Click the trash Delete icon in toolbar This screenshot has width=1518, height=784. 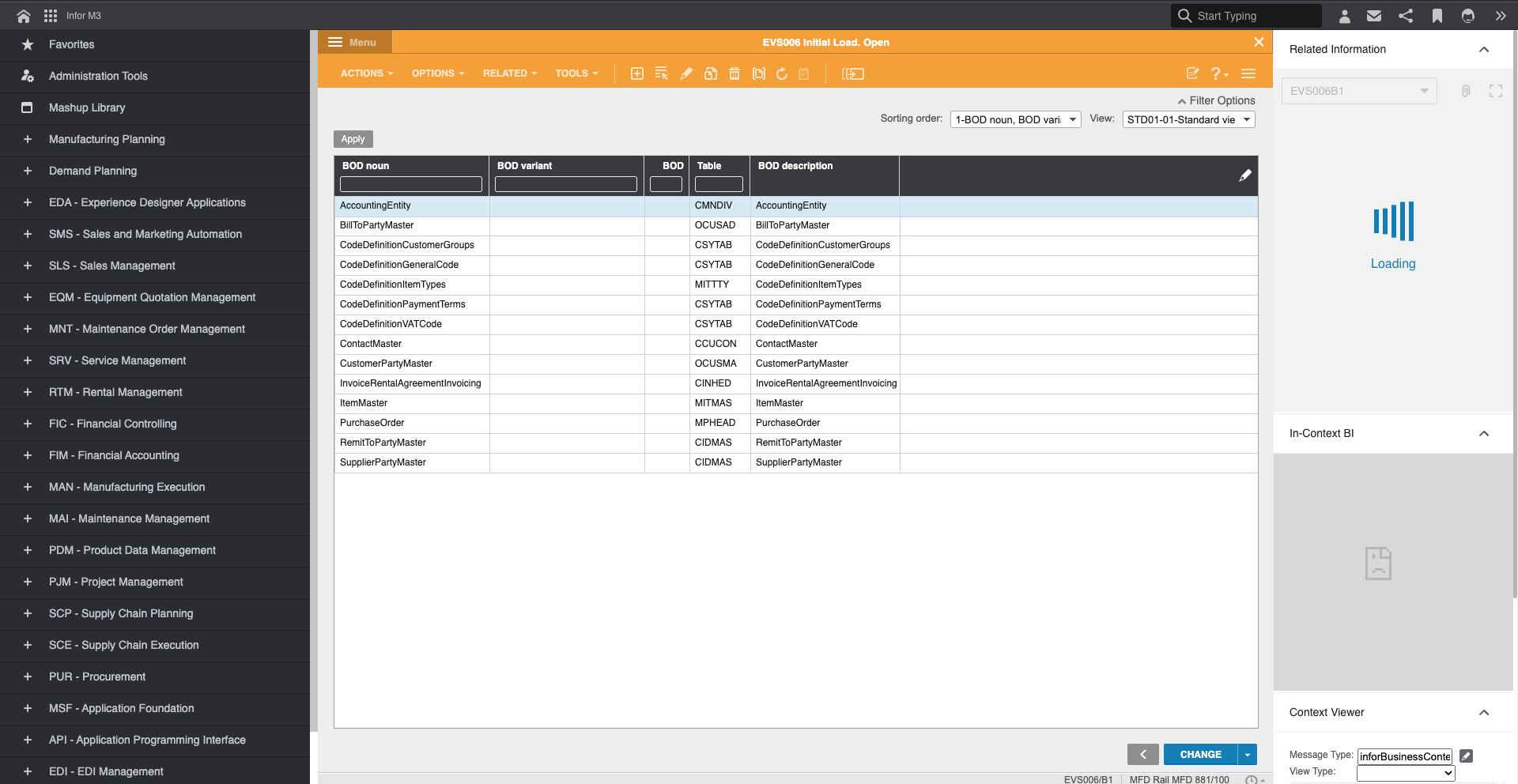(x=734, y=73)
